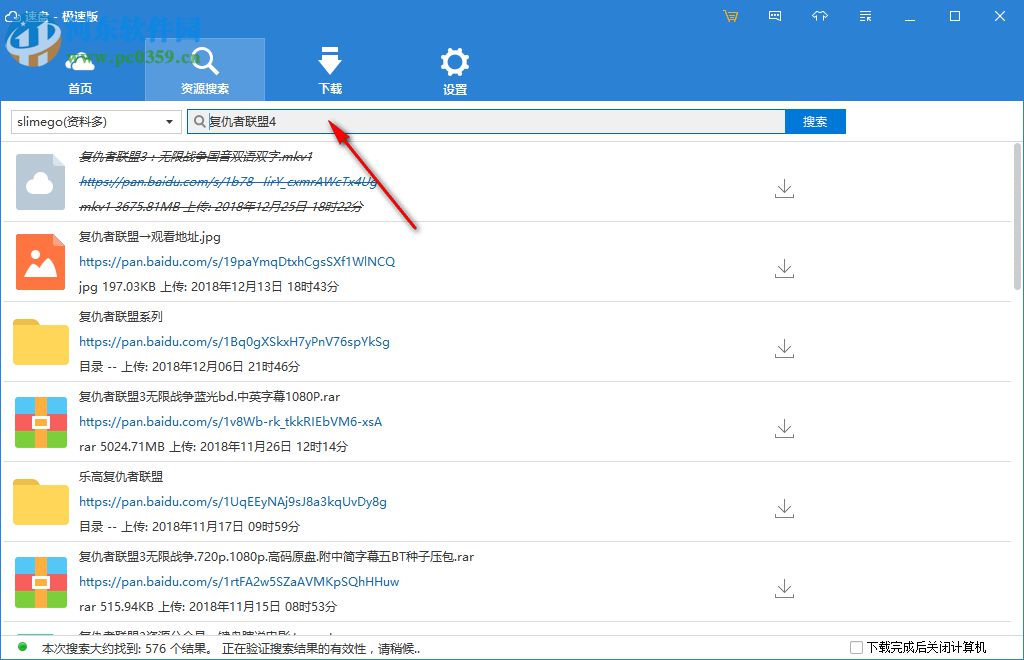Open link pan.baidu.com/s/1UqEEyNAj9sJ8a3kqUvDy8g
This screenshot has height=660, width=1024.
click(x=233, y=502)
